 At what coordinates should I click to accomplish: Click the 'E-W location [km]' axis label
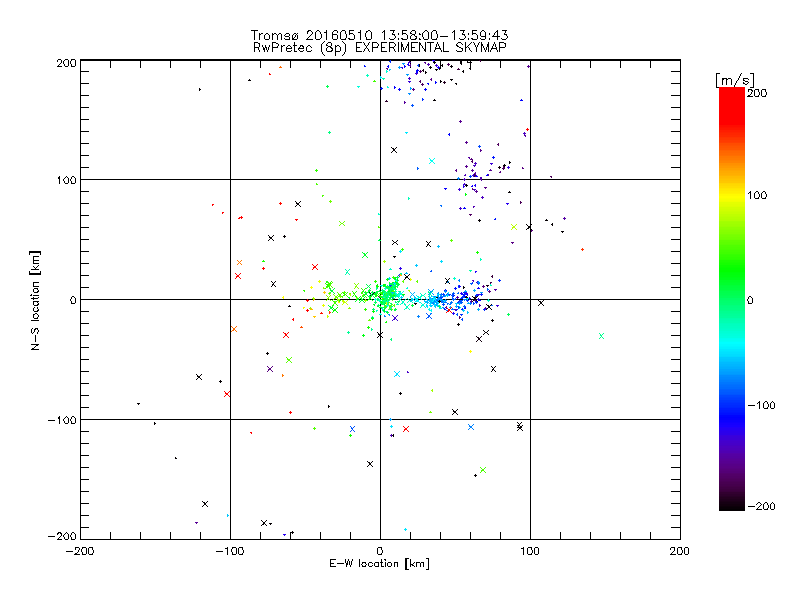(x=379, y=563)
